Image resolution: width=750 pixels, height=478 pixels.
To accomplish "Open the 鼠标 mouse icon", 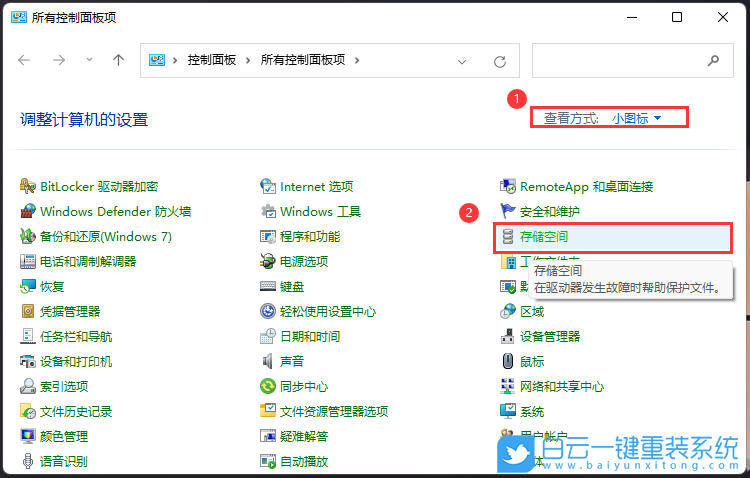I will click(x=508, y=361).
